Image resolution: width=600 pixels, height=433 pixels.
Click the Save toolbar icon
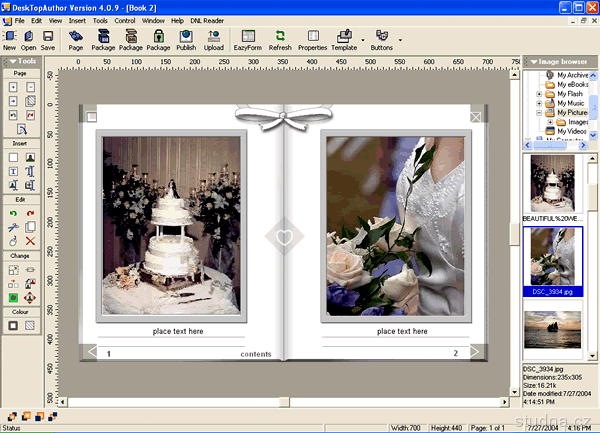[47, 37]
